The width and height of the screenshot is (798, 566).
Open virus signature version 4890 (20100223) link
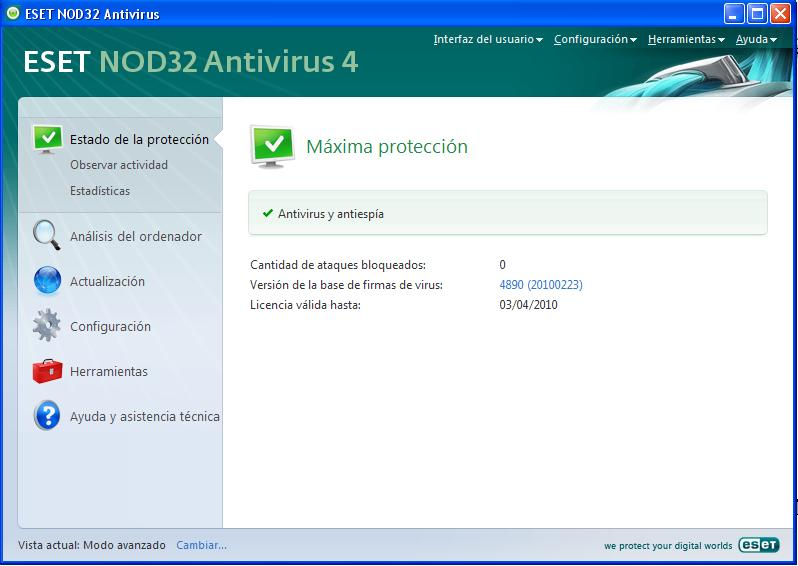540,285
